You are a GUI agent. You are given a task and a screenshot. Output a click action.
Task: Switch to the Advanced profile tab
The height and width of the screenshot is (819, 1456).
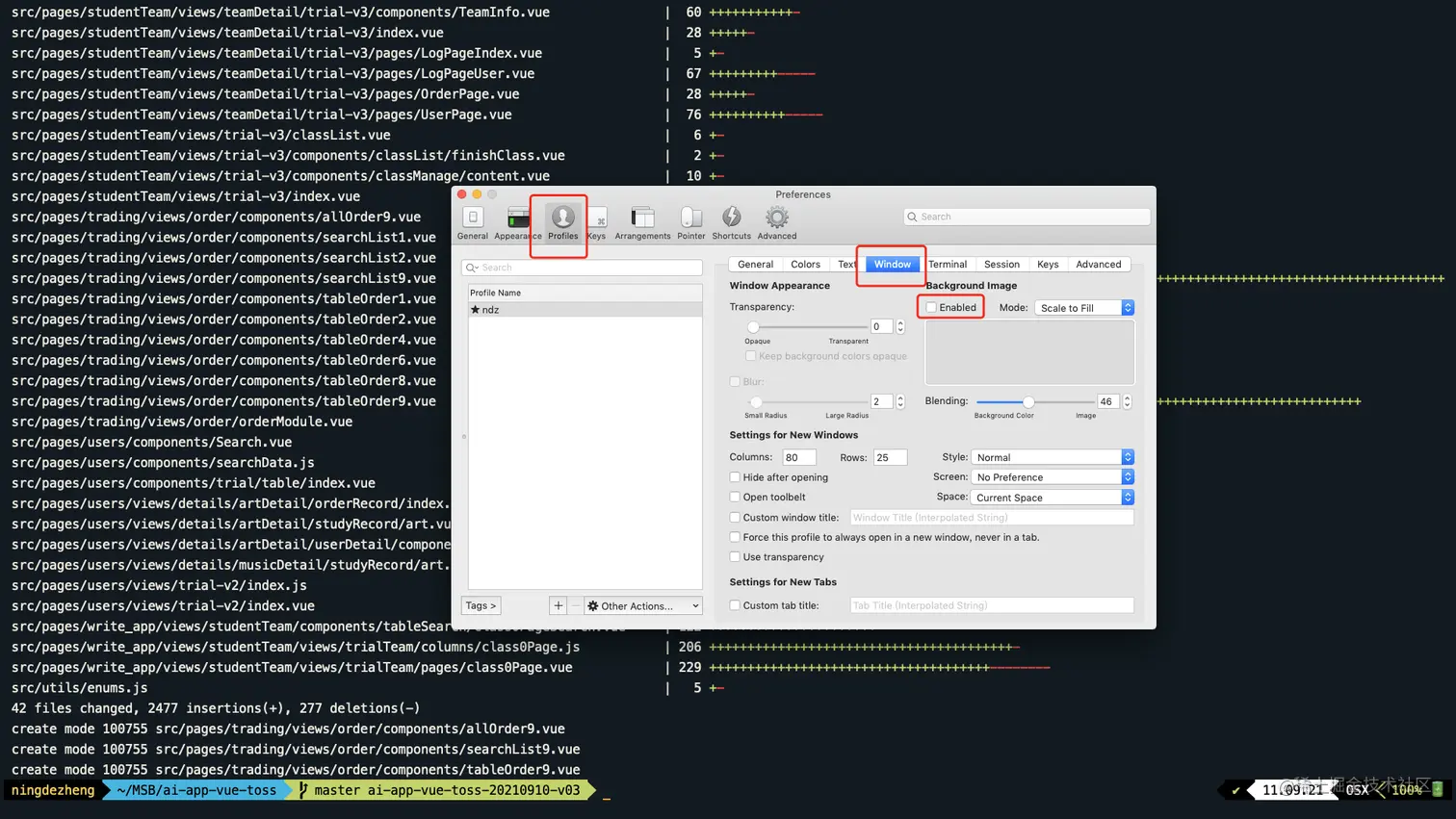[1099, 265]
